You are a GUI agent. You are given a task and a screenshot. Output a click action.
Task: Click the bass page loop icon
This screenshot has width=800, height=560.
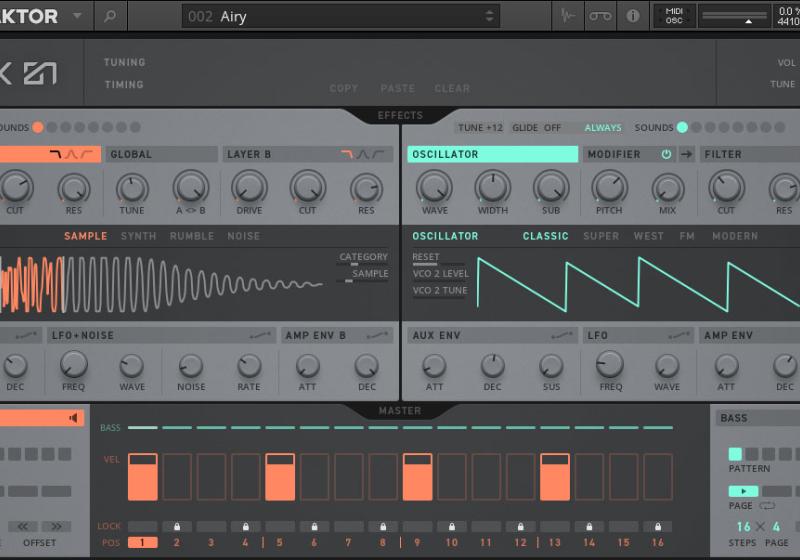(767, 505)
